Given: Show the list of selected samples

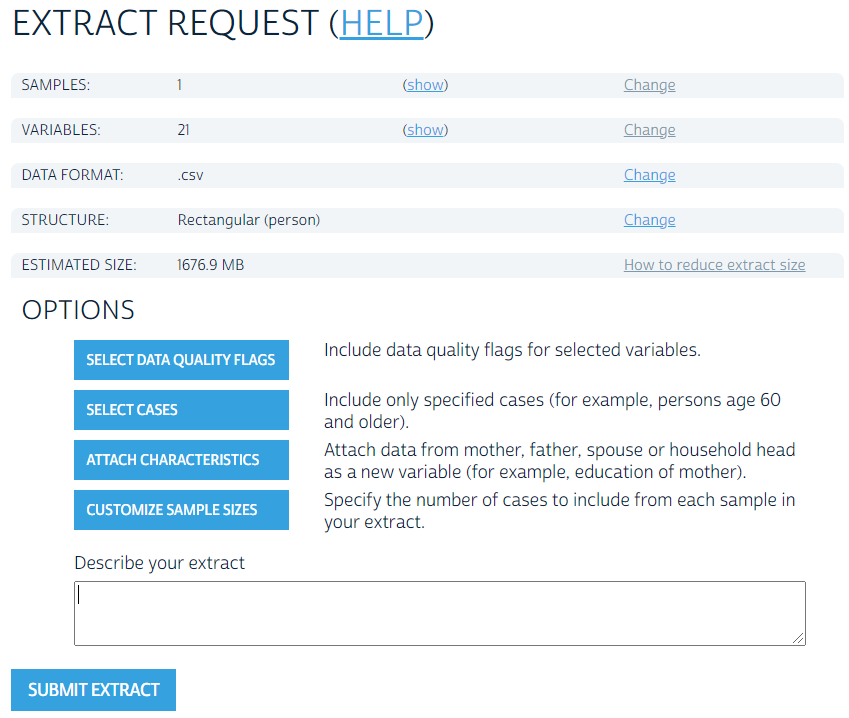Looking at the screenshot, I should coord(425,85).
